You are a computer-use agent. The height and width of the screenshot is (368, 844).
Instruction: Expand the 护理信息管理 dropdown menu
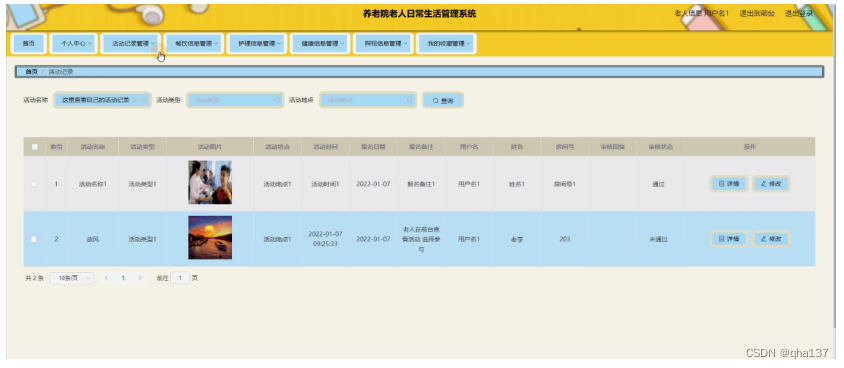(x=256, y=44)
